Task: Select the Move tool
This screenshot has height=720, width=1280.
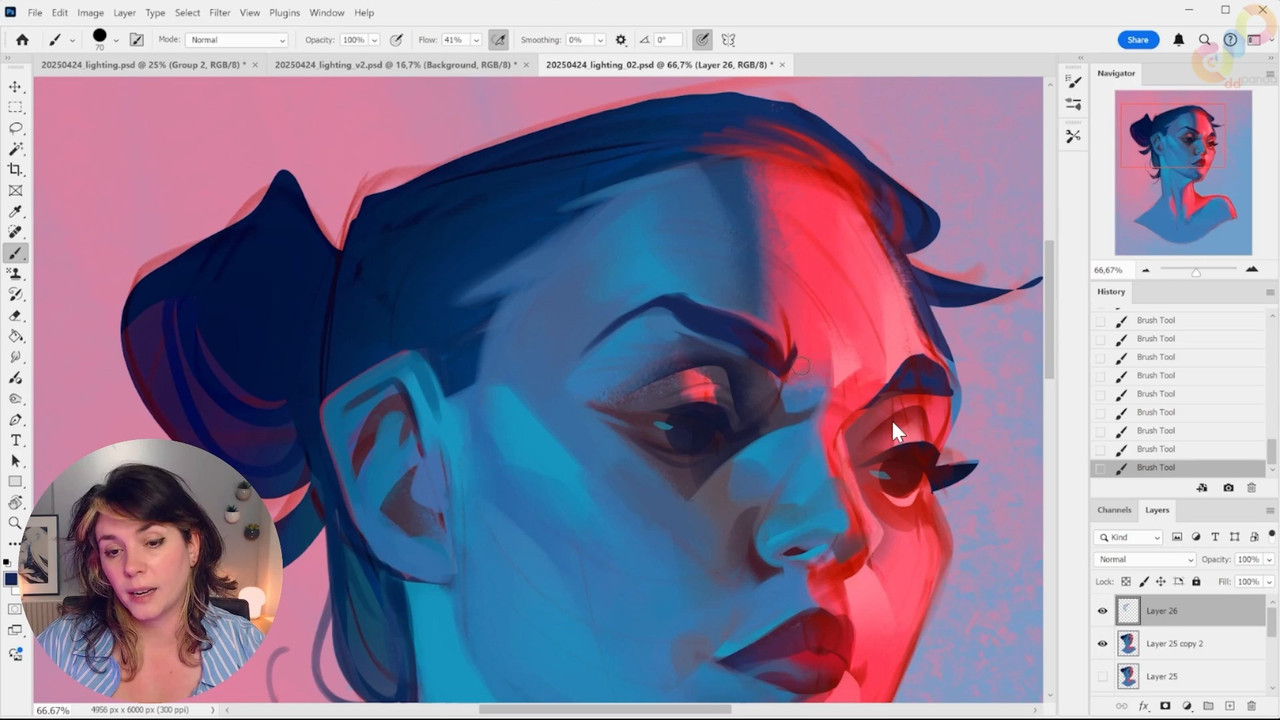Action: click(x=15, y=86)
